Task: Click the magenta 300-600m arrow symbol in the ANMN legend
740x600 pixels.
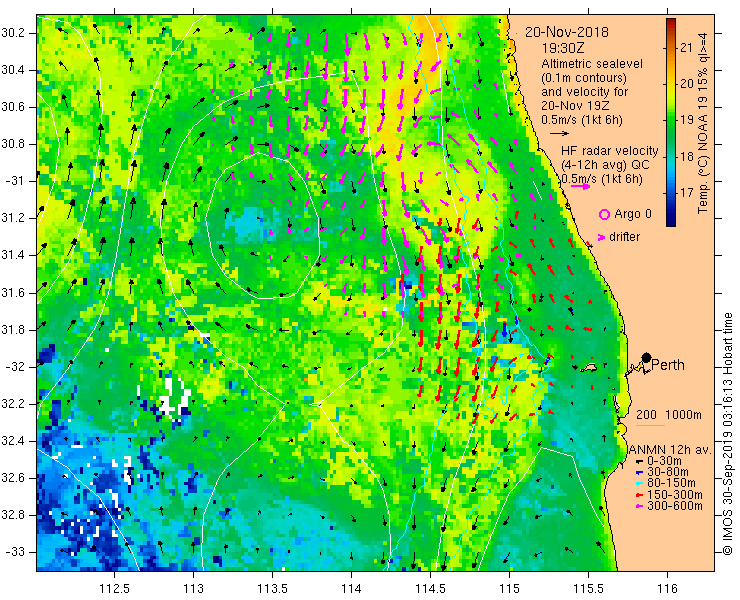Action: coord(639,506)
